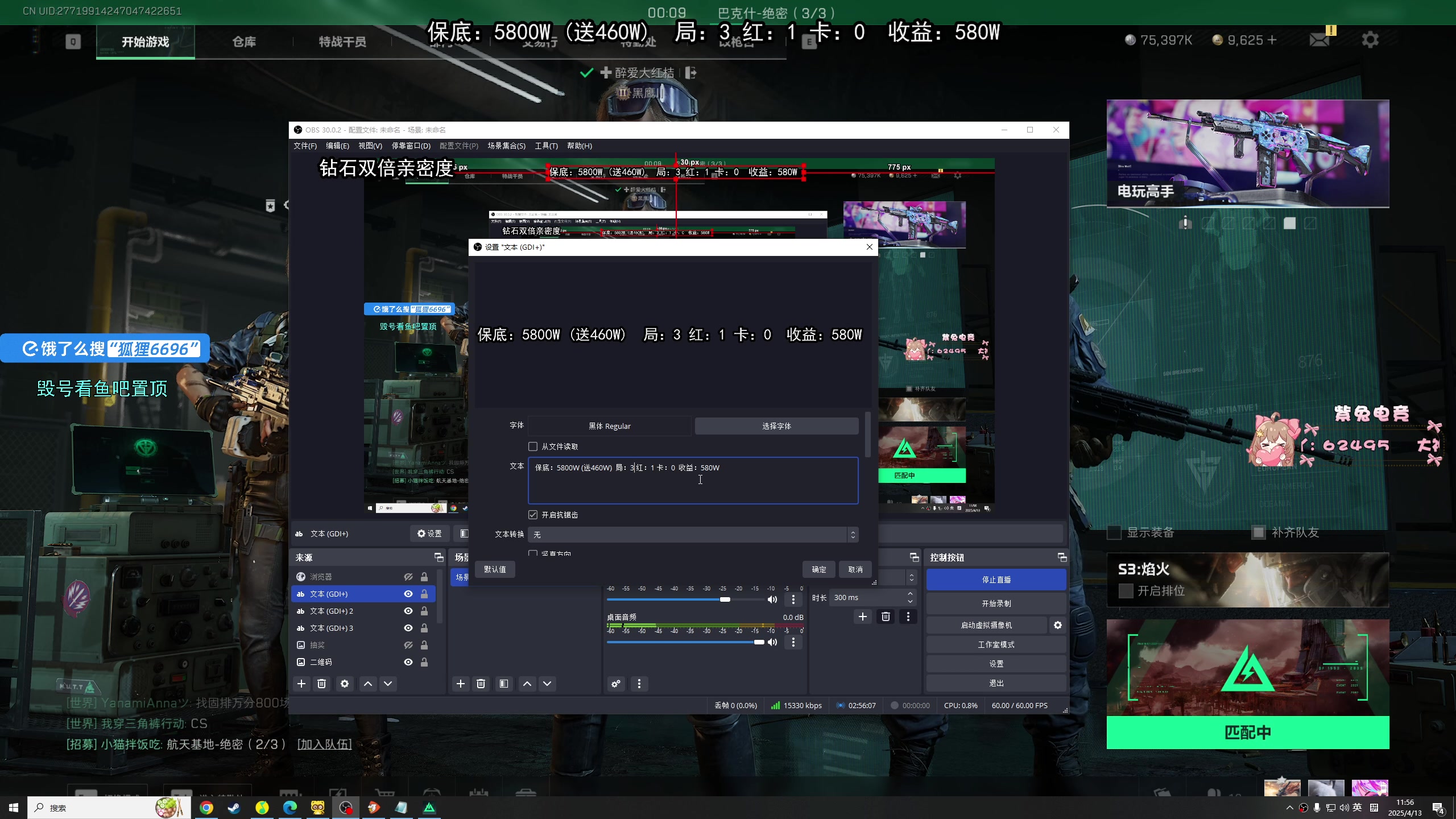Show the 抽奖 image source
The image size is (1456, 819).
(408, 645)
